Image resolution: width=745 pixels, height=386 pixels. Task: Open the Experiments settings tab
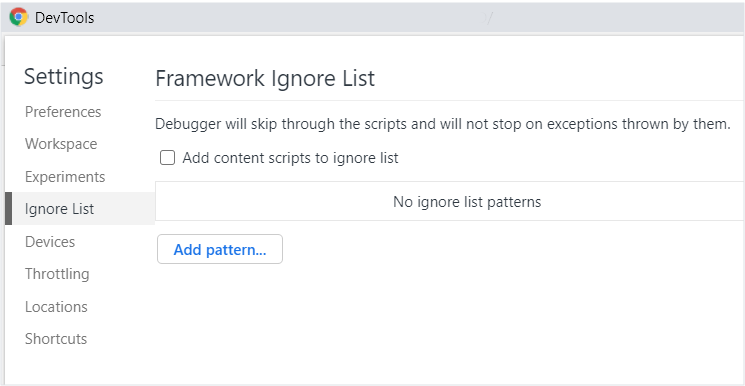(x=65, y=176)
